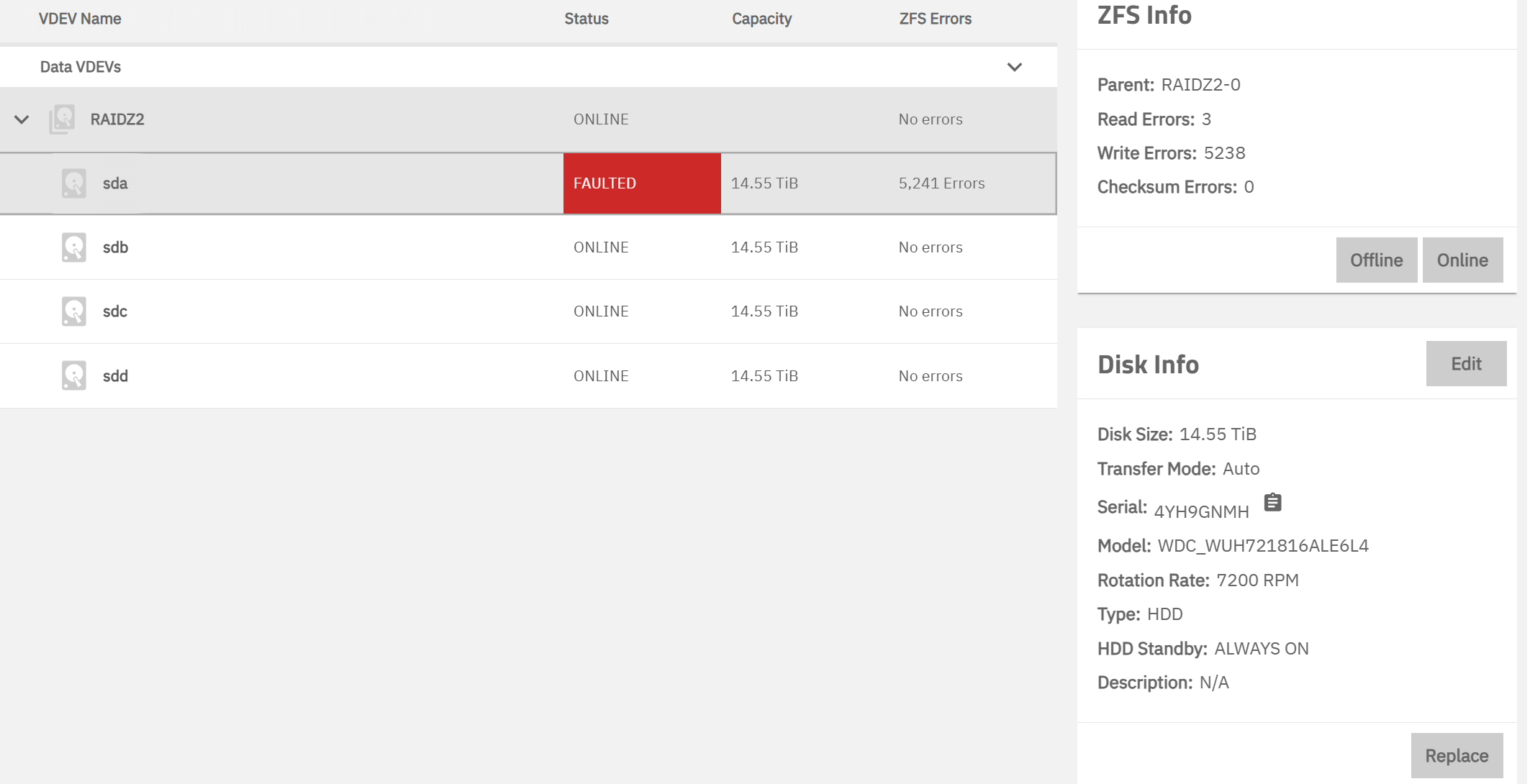Select the sda disk row
1530x784 pixels.
[528, 183]
